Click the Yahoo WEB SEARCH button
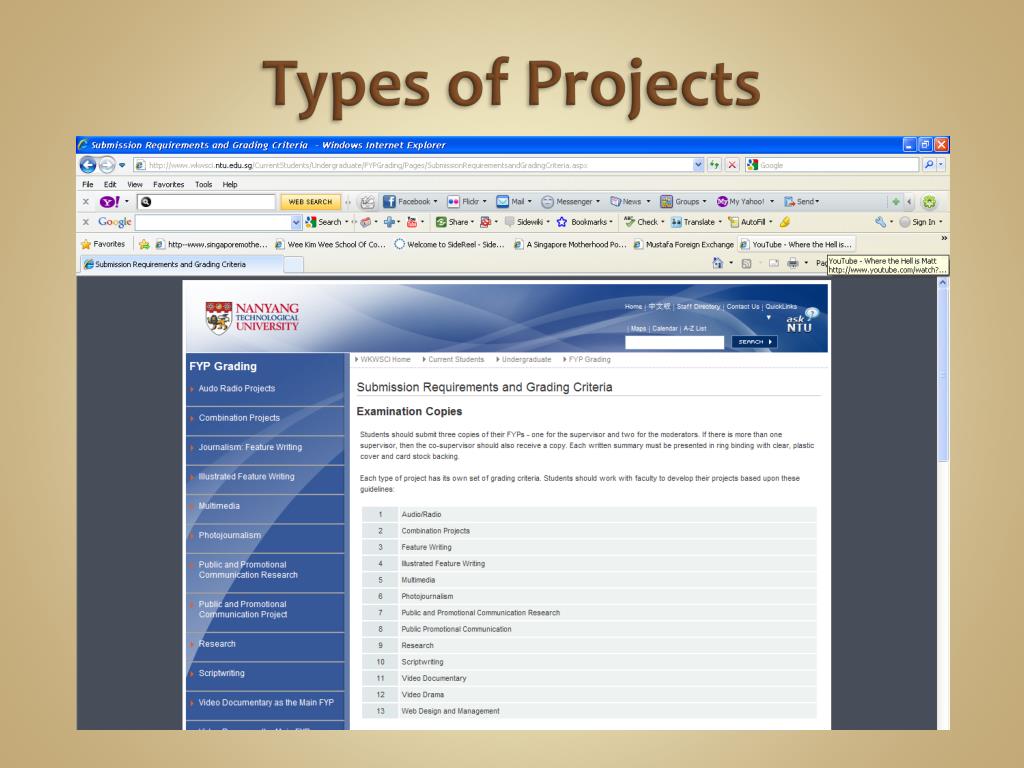Viewport: 1024px width, 768px height. click(310, 202)
